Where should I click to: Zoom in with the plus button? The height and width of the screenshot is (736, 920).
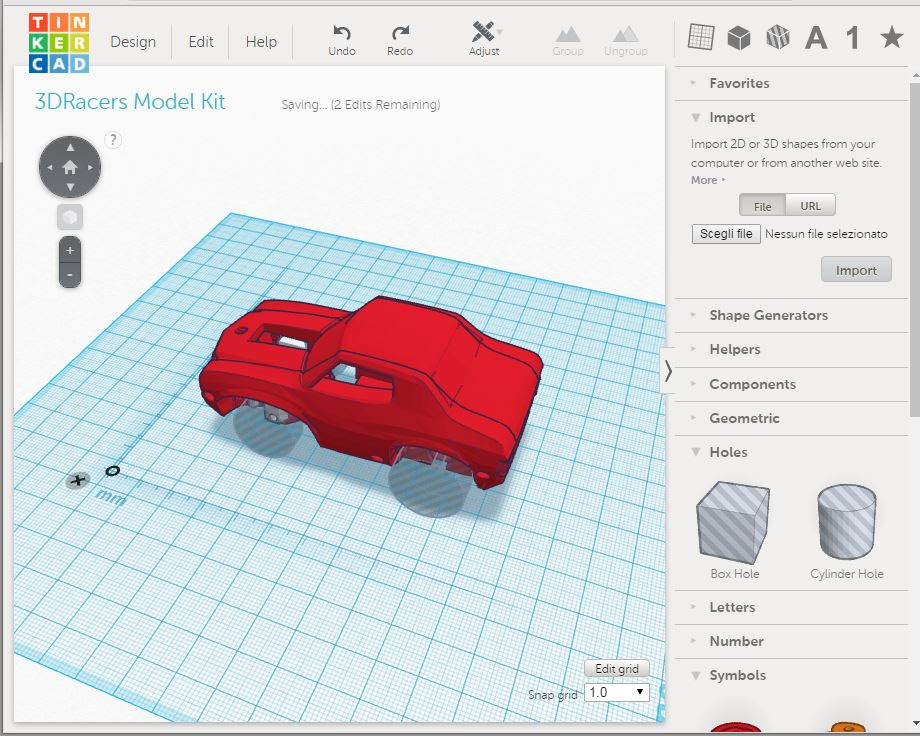[x=70, y=250]
